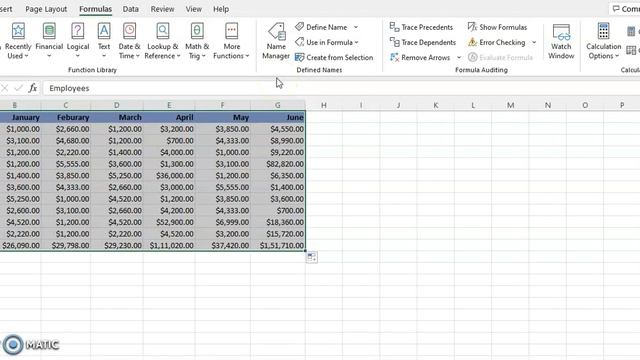
Task: Click the formula bar Cancel X icon
Action: pos(4,88)
